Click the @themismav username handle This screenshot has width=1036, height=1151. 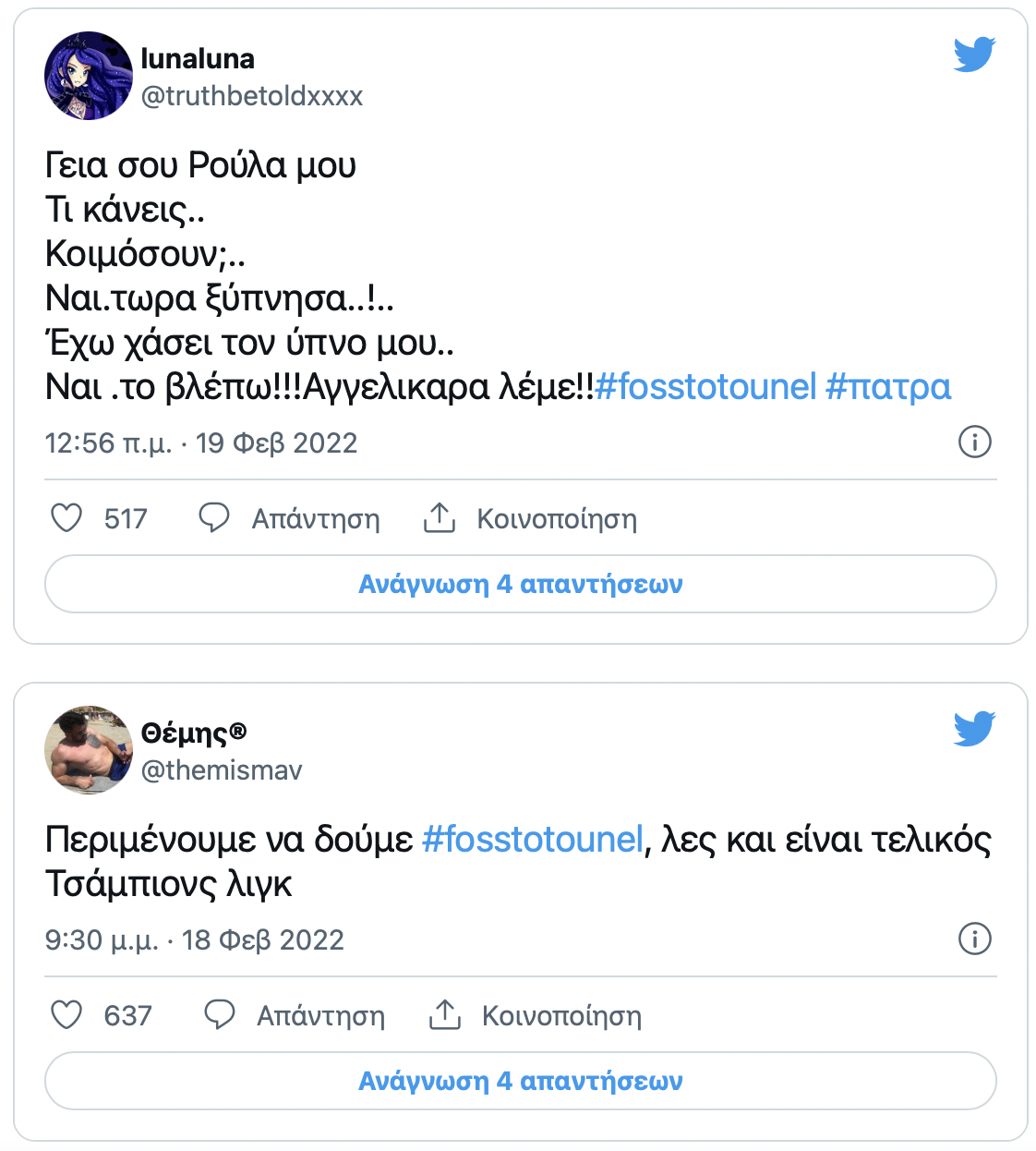222,769
